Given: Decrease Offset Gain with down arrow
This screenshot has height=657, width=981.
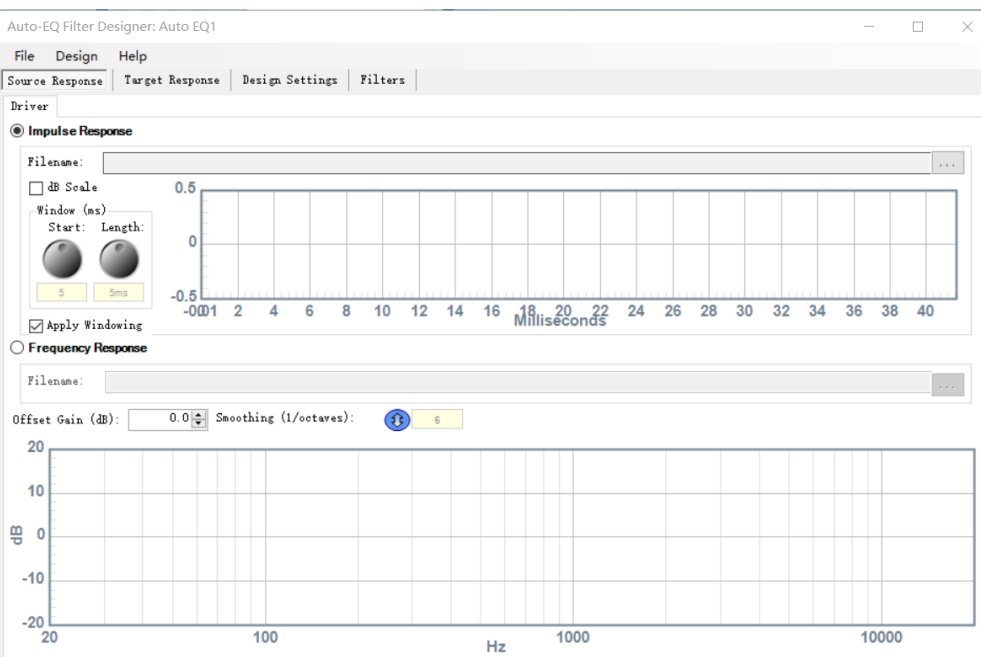Looking at the screenshot, I should pyautogui.click(x=199, y=424).
